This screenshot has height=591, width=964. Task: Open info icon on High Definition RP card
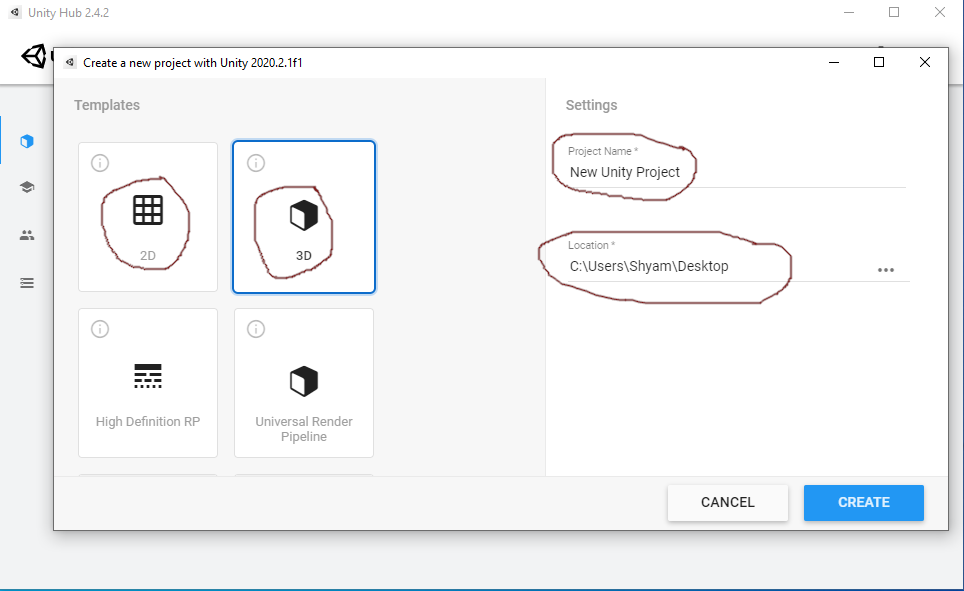[100, 329]
